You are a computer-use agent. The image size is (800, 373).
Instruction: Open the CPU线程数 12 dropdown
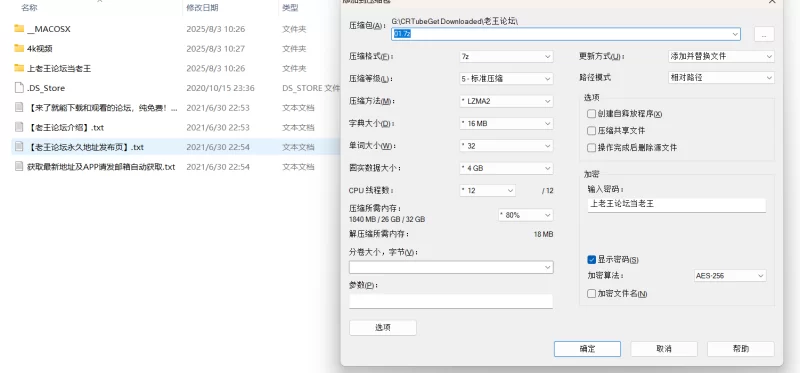[x=487, y=190]
